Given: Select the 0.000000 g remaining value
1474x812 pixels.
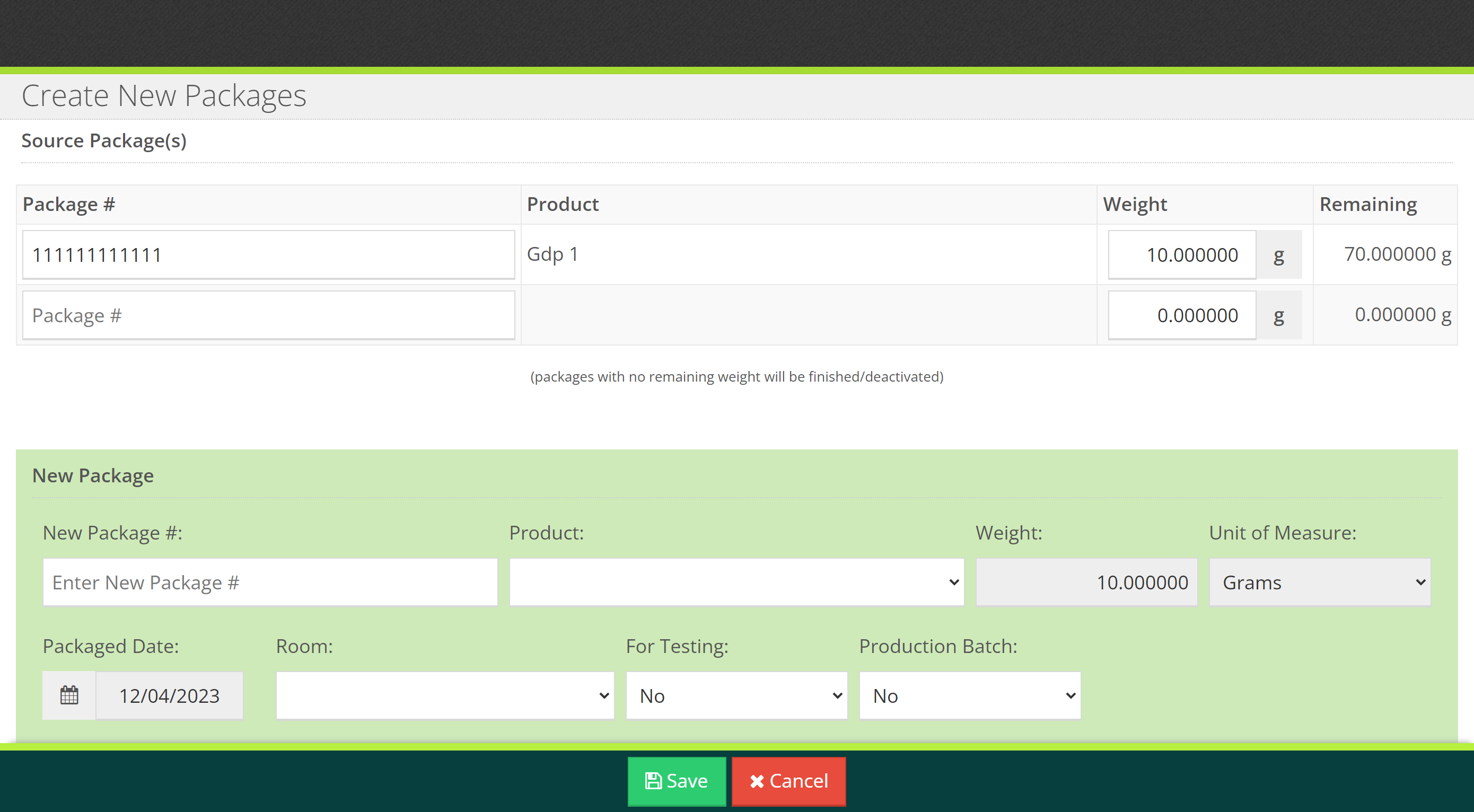Looking at the screenshot, I should pos(1402,314).
